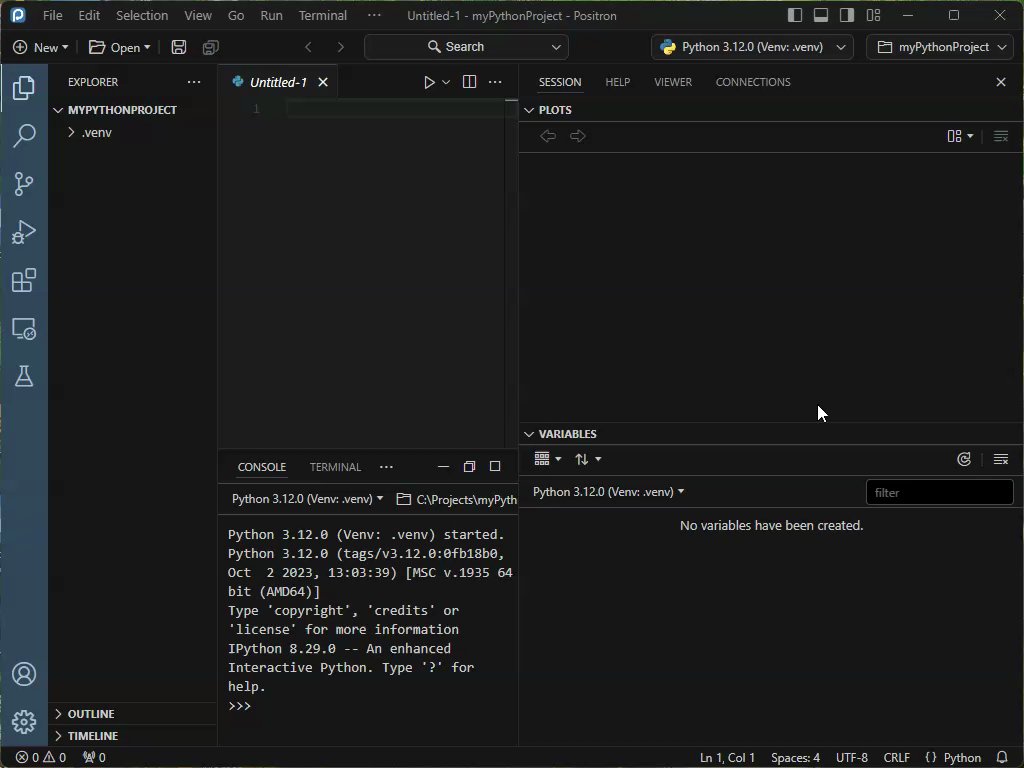Open the Extensions view
The width and height of the screenshot is (1024, 768).
coord(24,280)
